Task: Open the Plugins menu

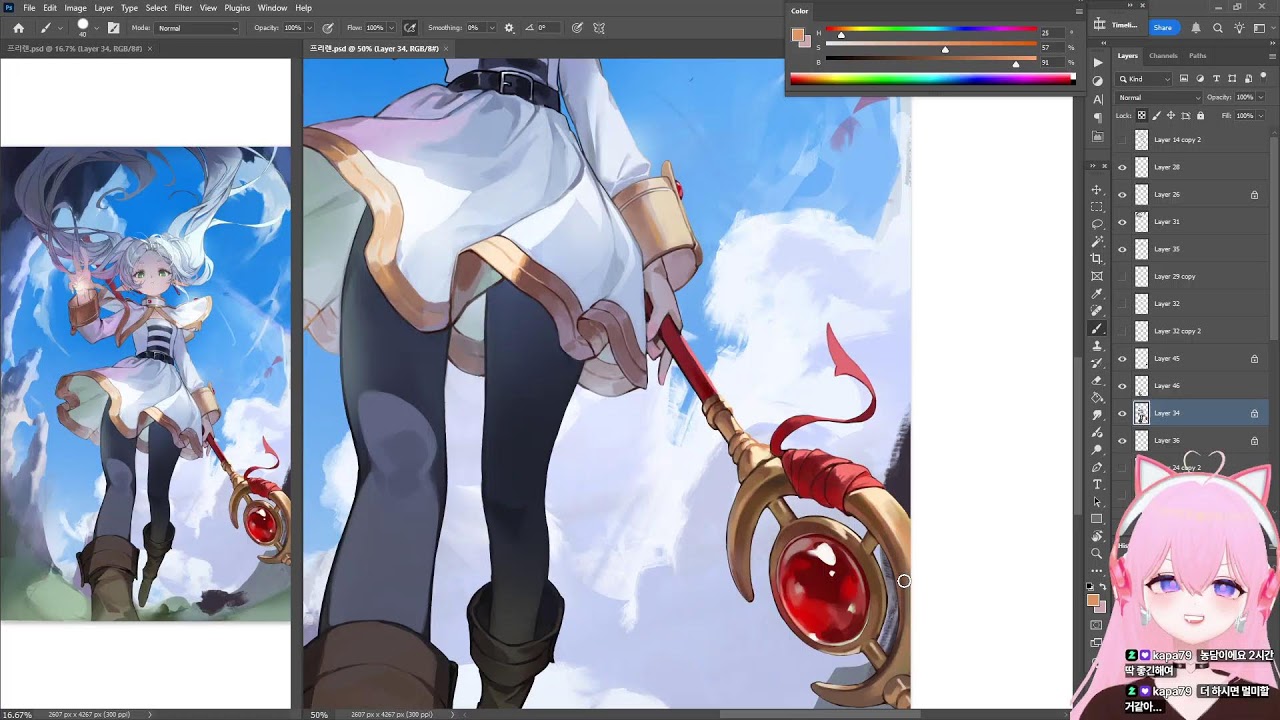Action: (237, 8)
